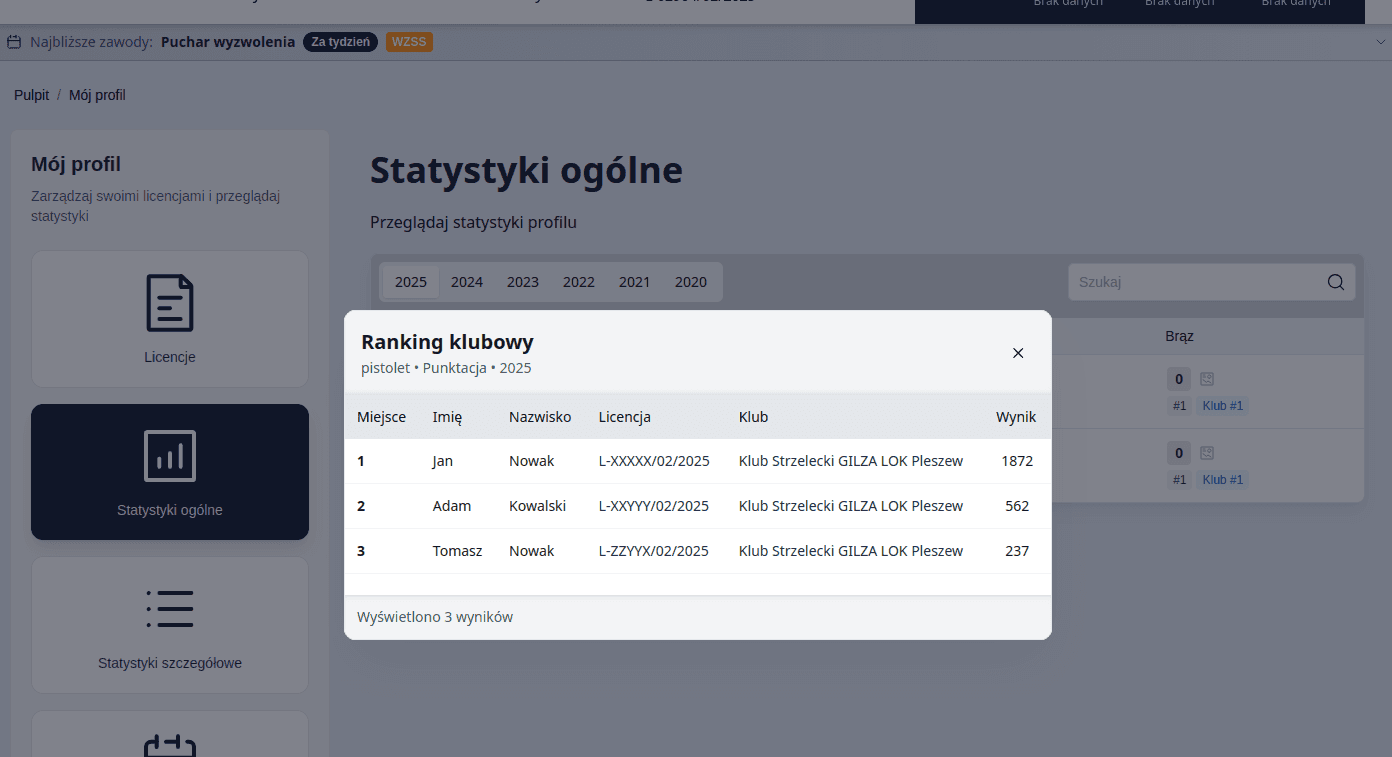Open the partially visible sidebar panel below Statystyki szczegółowe
Viewport: 1392px width, 757px height.
pos(169,740)
